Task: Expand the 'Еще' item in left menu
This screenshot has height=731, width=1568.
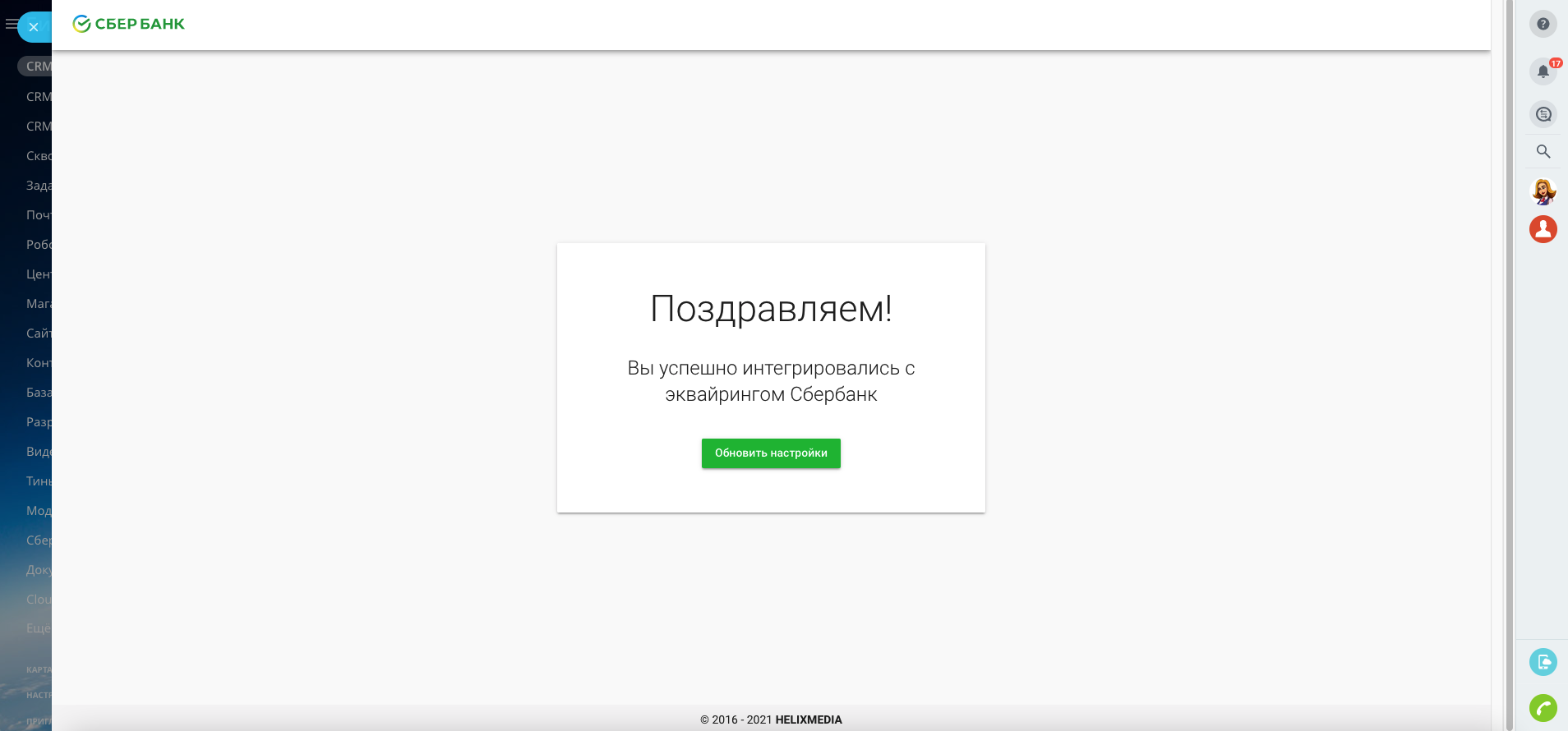Action: point(39,628)
